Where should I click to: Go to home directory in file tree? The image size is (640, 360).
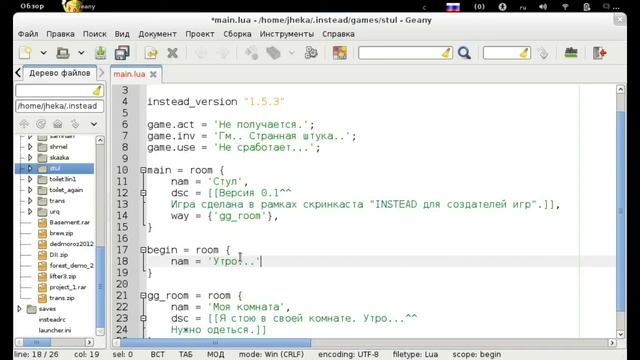coord(58,124)
